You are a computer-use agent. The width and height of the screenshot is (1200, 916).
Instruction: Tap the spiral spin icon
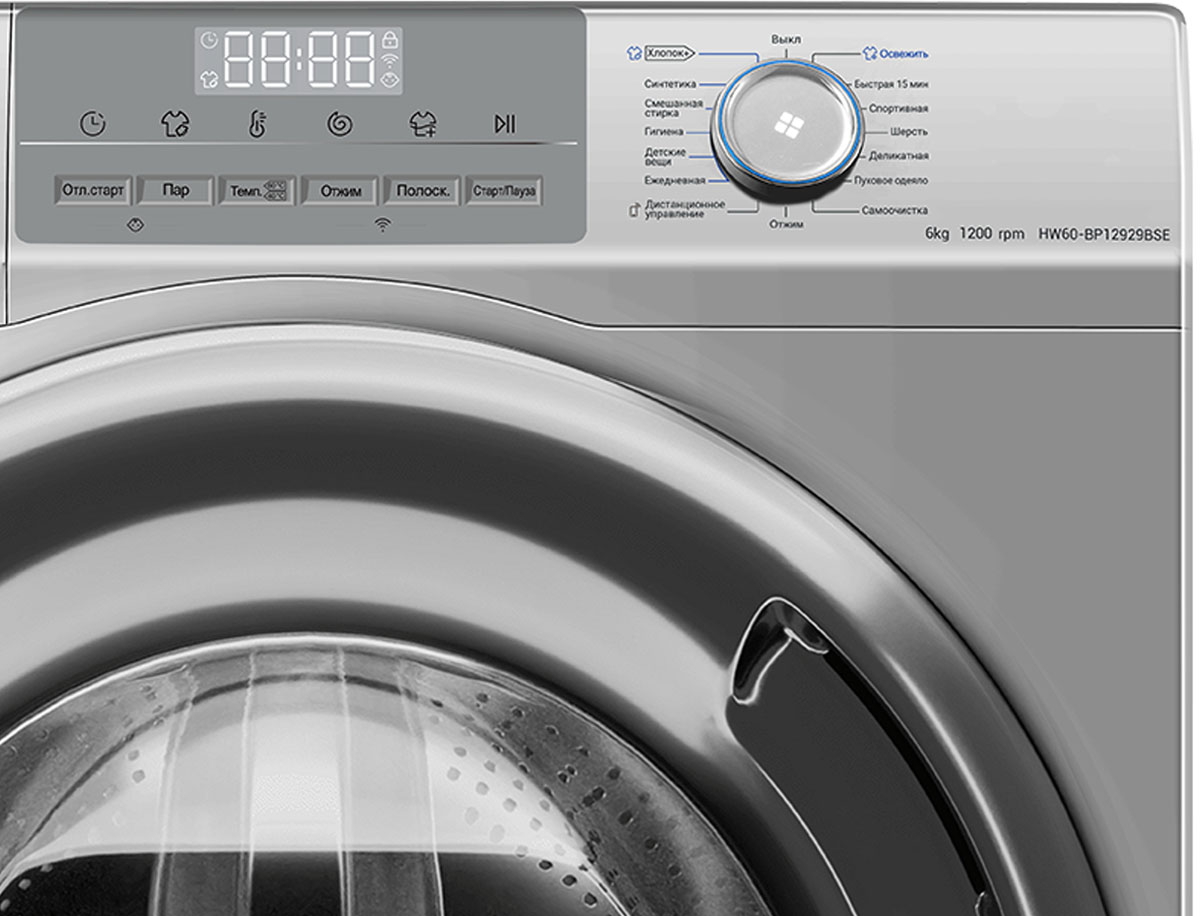pos(340,124)
